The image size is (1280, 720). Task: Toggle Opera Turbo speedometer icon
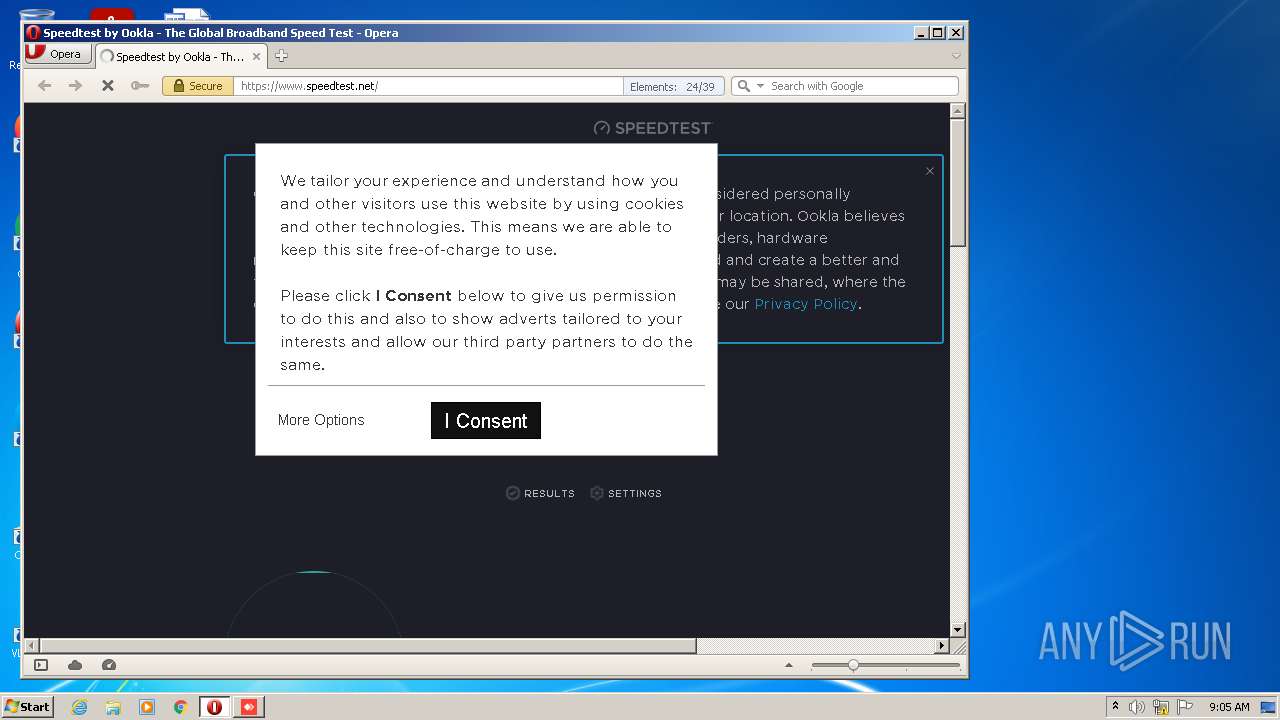[109, 665]
